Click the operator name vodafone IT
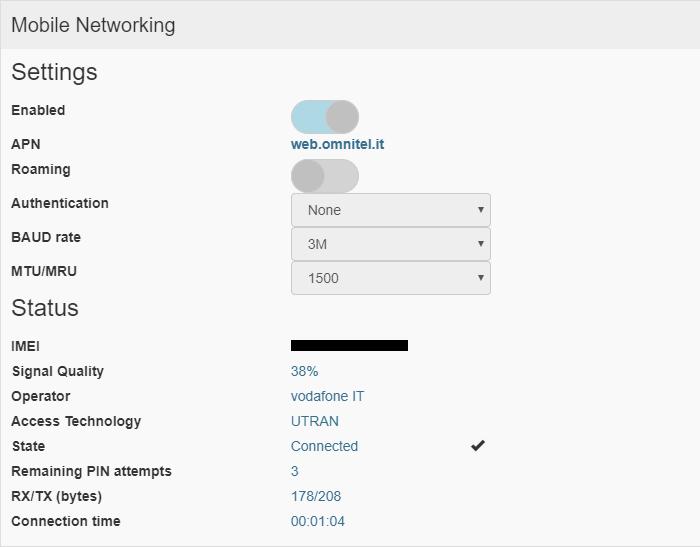This screenshot has height=547, width=700. click(327, 396)
